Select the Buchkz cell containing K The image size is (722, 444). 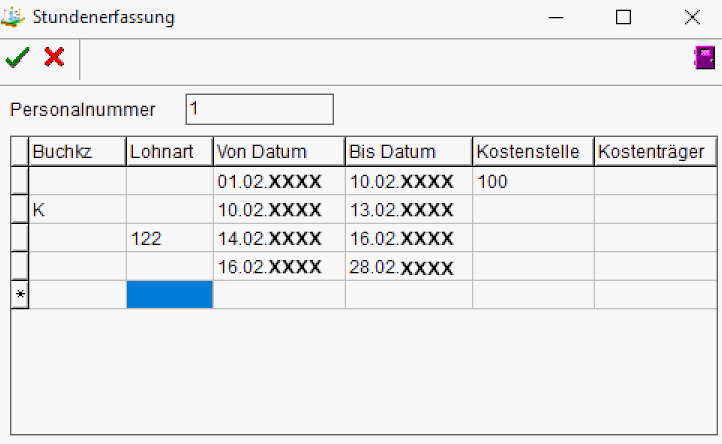[77, 210]
